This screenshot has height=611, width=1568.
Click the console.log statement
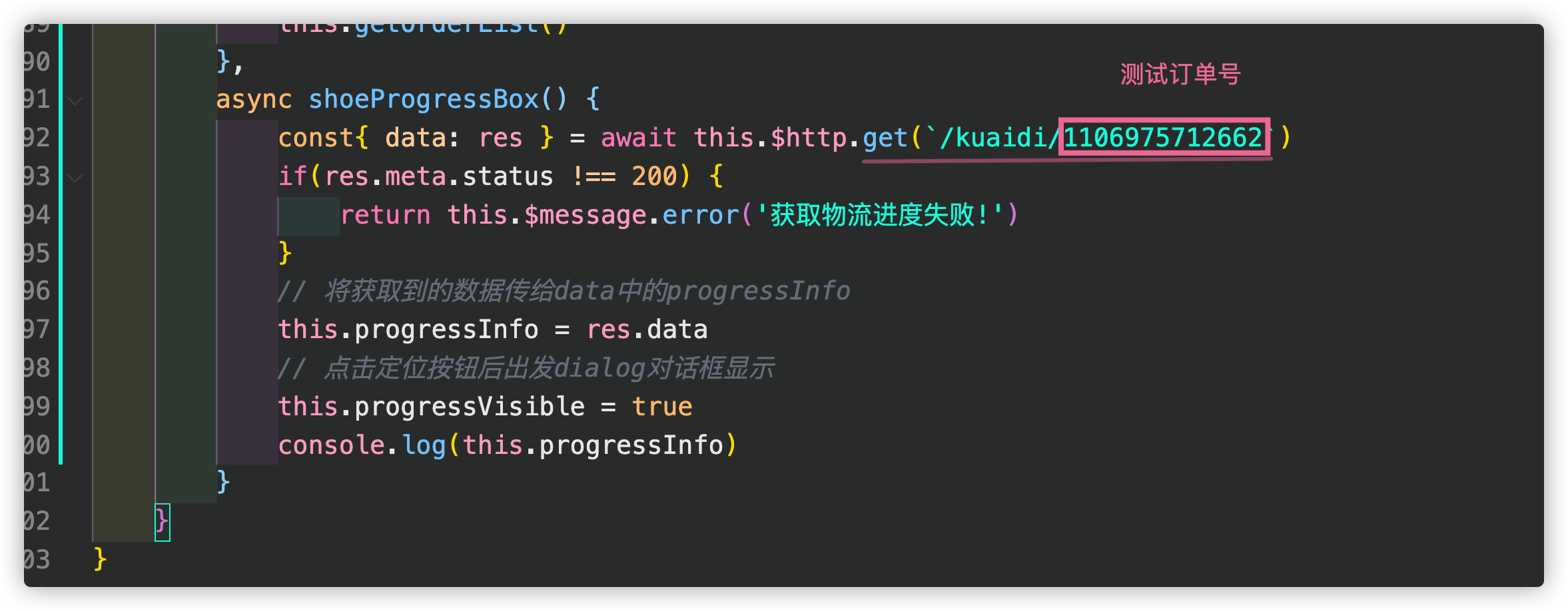click(x=508, y=445)
